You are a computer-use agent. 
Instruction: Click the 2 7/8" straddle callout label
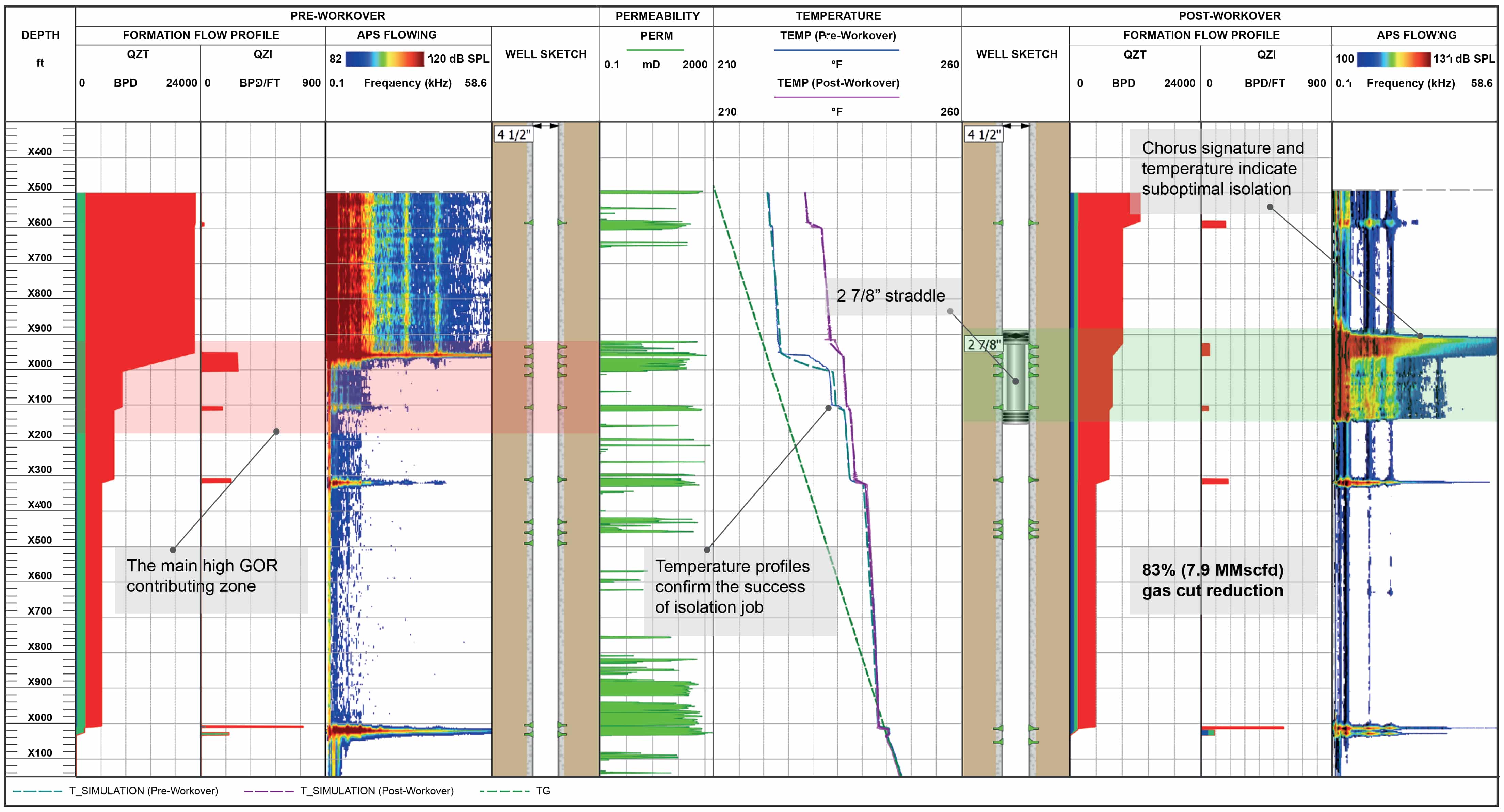(x=890, y=296)
